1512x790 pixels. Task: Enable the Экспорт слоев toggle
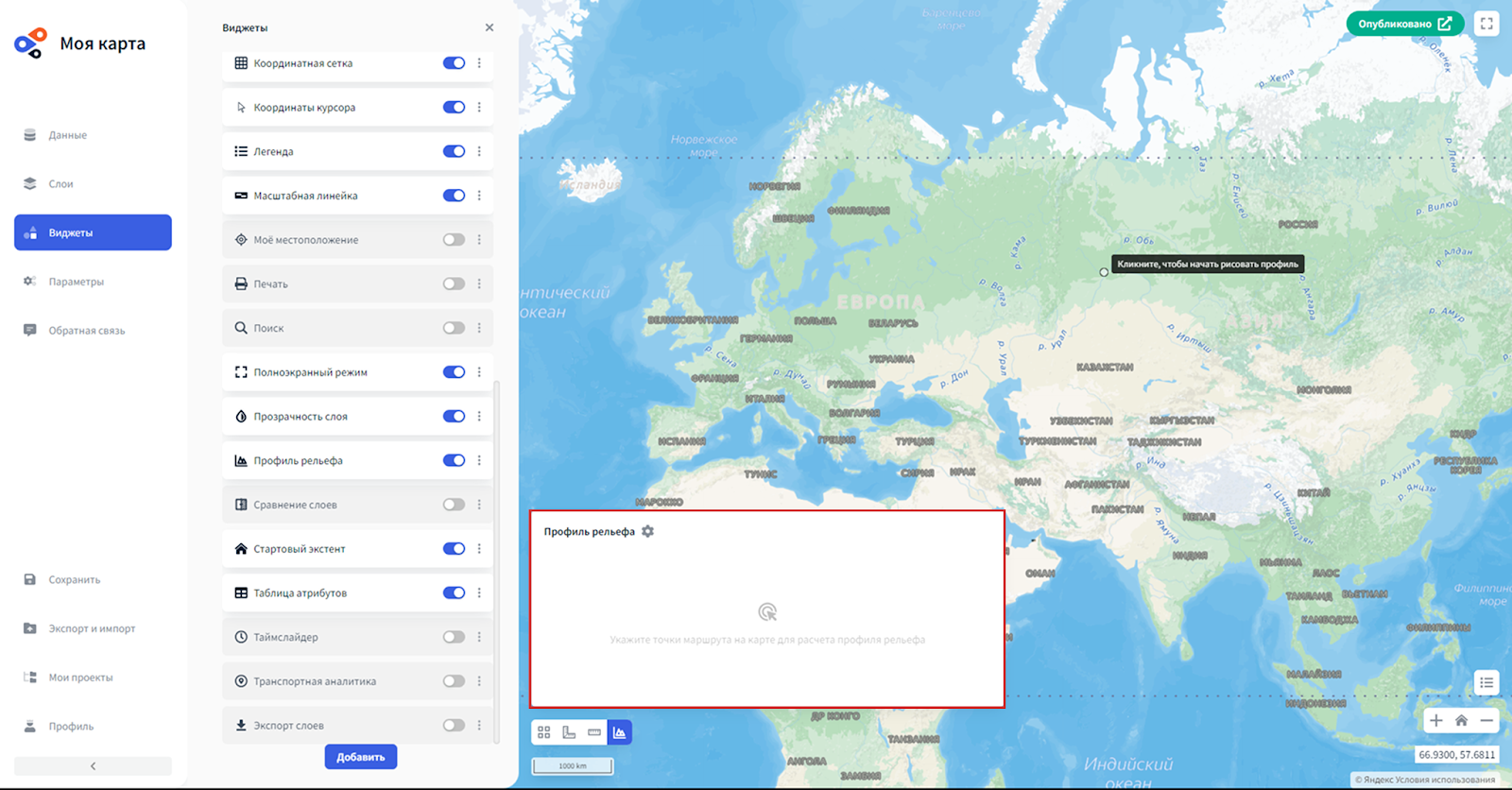click(x=454, y=725)
